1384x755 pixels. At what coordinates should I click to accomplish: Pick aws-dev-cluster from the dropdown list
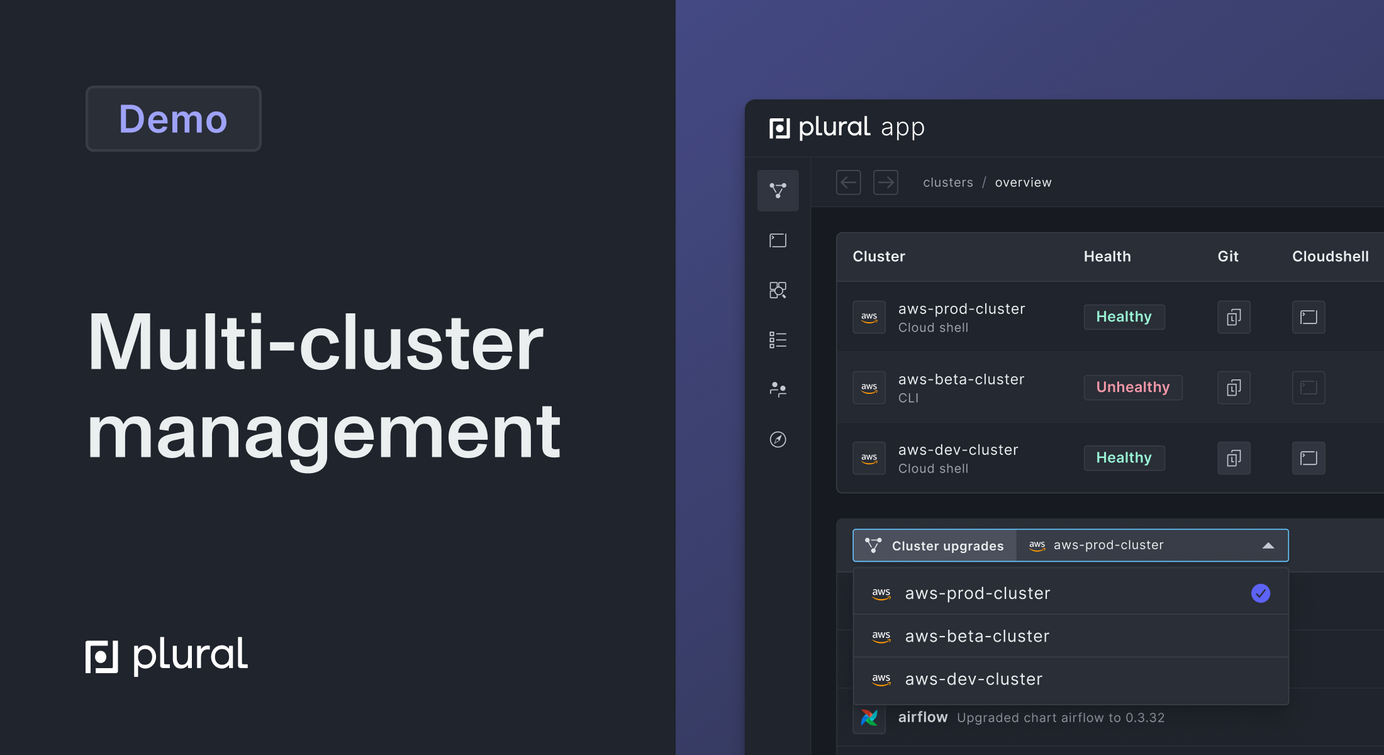point(1070,679)
